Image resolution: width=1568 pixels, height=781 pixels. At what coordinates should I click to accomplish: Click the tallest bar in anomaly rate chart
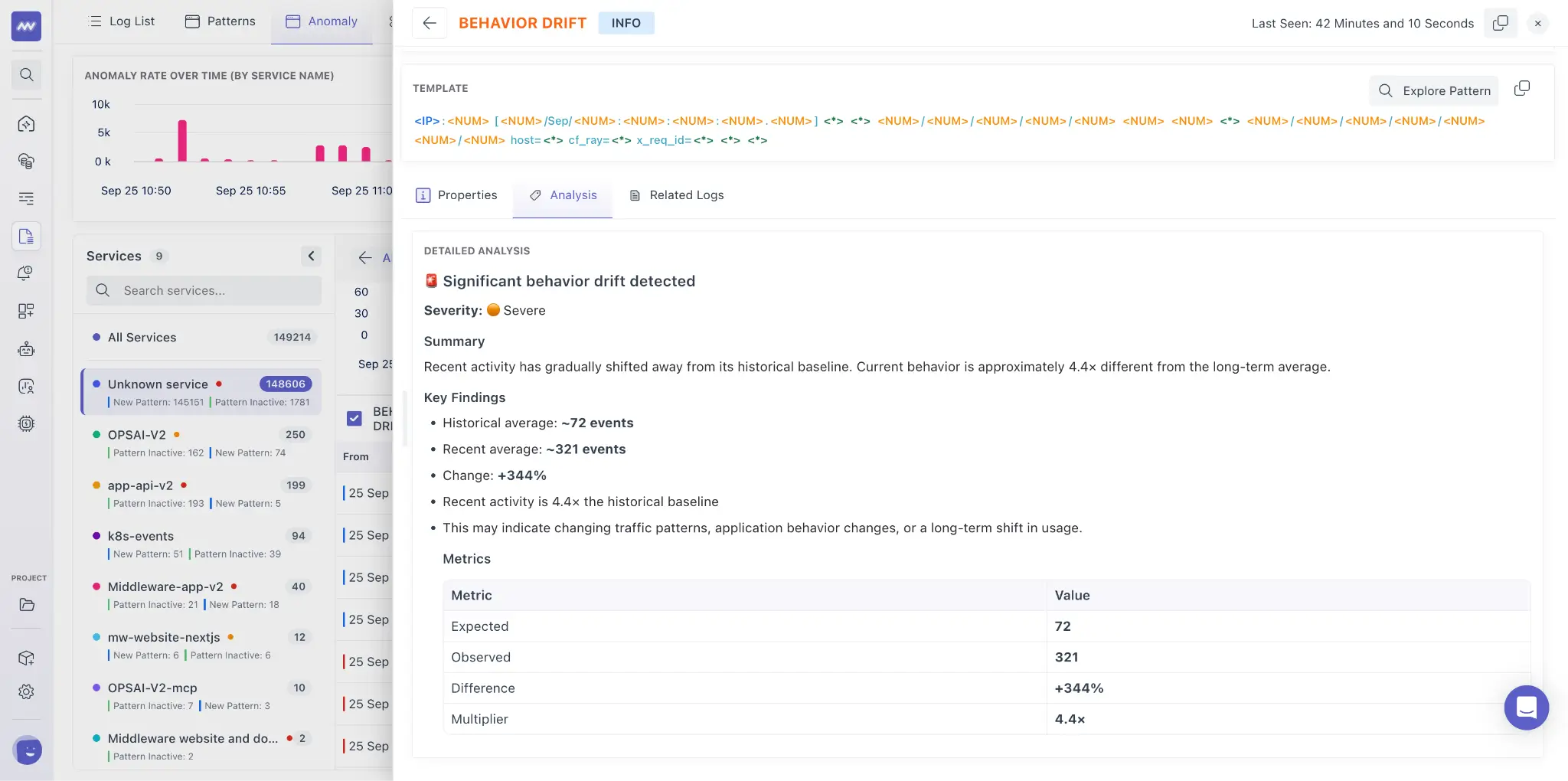[182, 141]
